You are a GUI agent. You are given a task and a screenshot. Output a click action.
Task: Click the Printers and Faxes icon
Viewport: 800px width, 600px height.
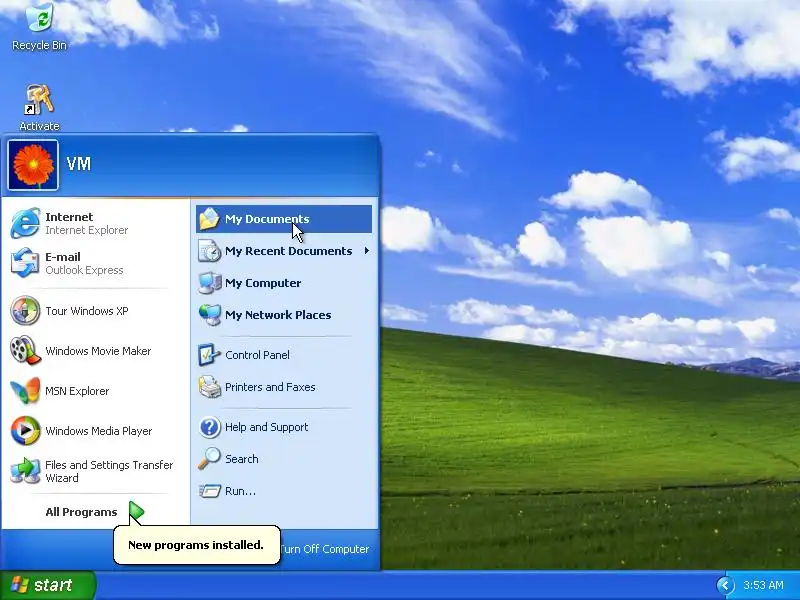pyautogui.click(x=209, y=387)
